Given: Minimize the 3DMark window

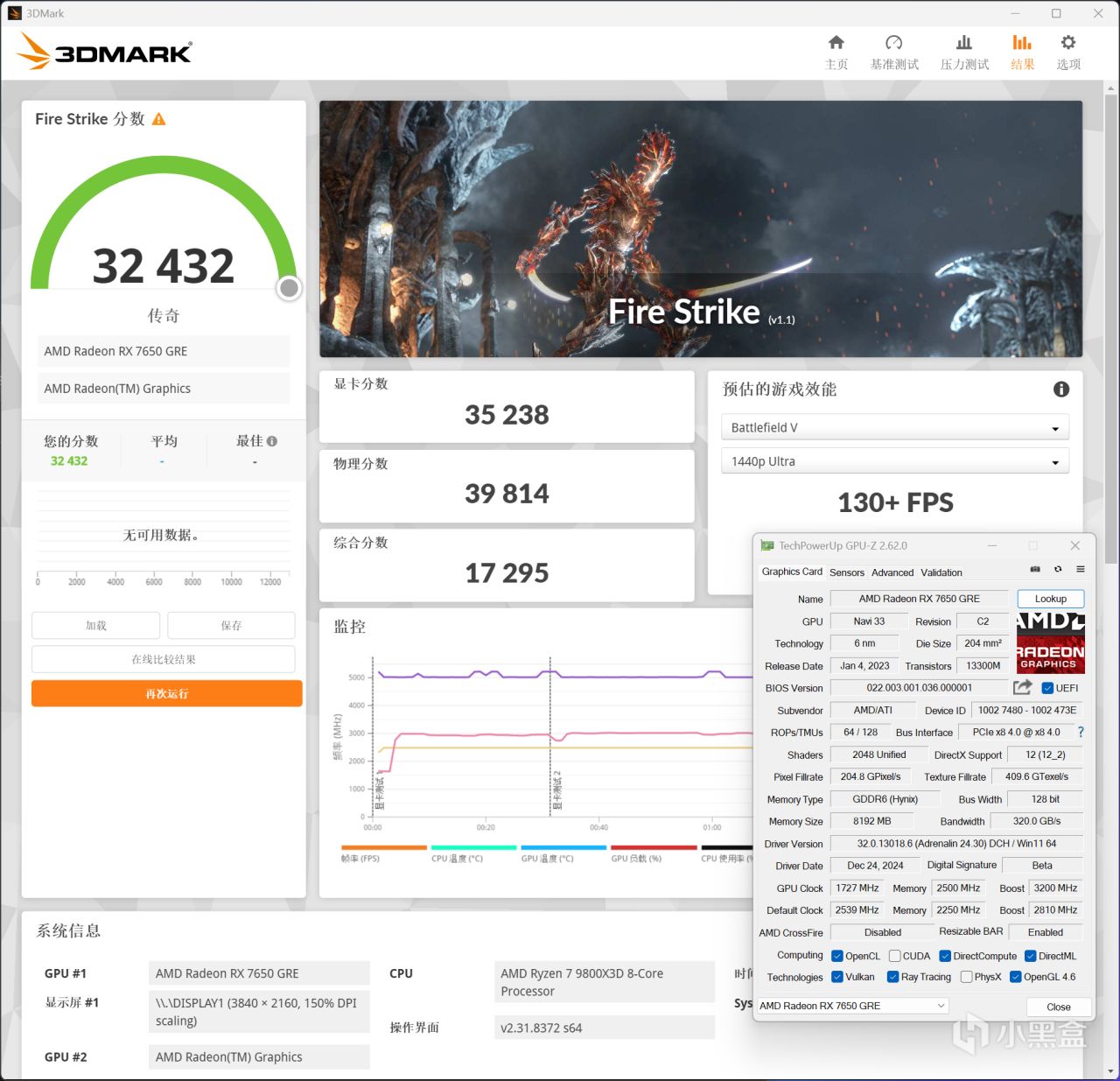Looking at the screenshot, I should pyautogui.click(x=1016, y=13).
